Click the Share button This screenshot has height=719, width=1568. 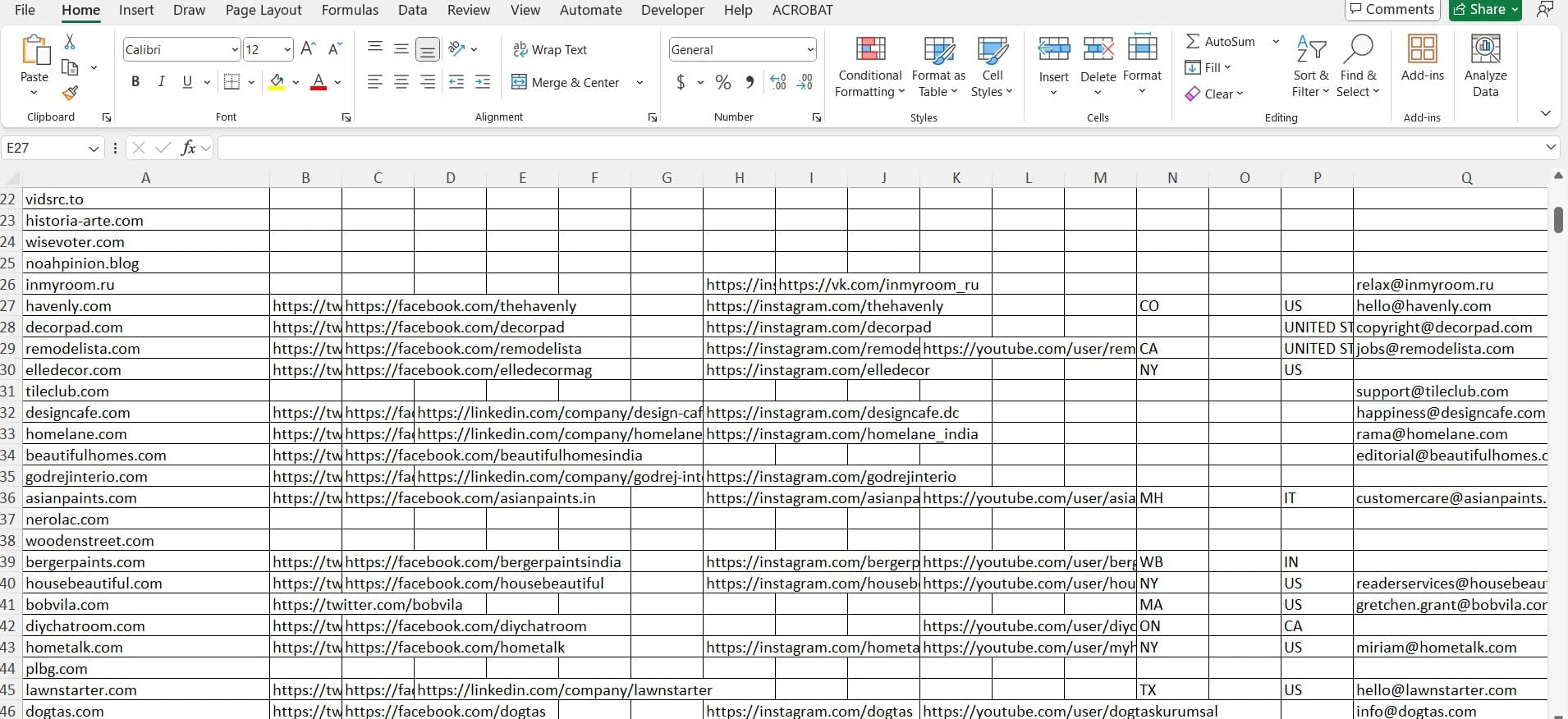tap(1485, 9)
